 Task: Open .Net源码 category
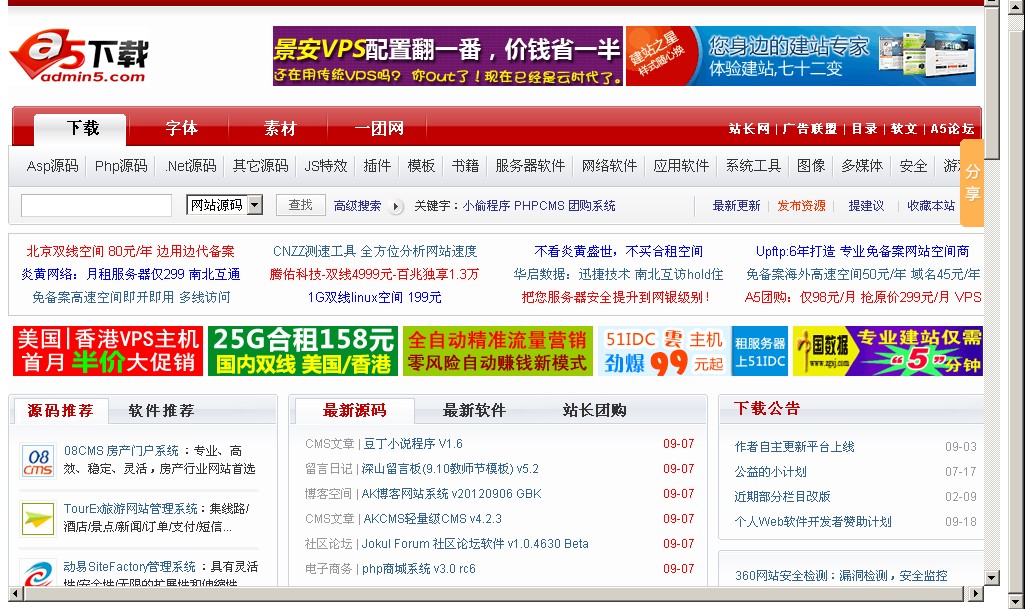point(190,166)
